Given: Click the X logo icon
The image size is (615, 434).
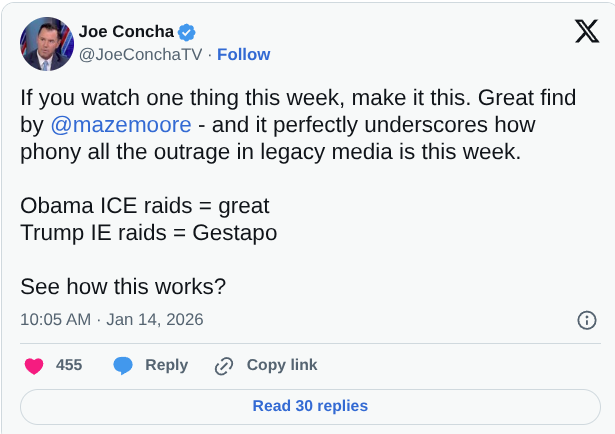Looking at the screenshot, I should pos(586,32).
